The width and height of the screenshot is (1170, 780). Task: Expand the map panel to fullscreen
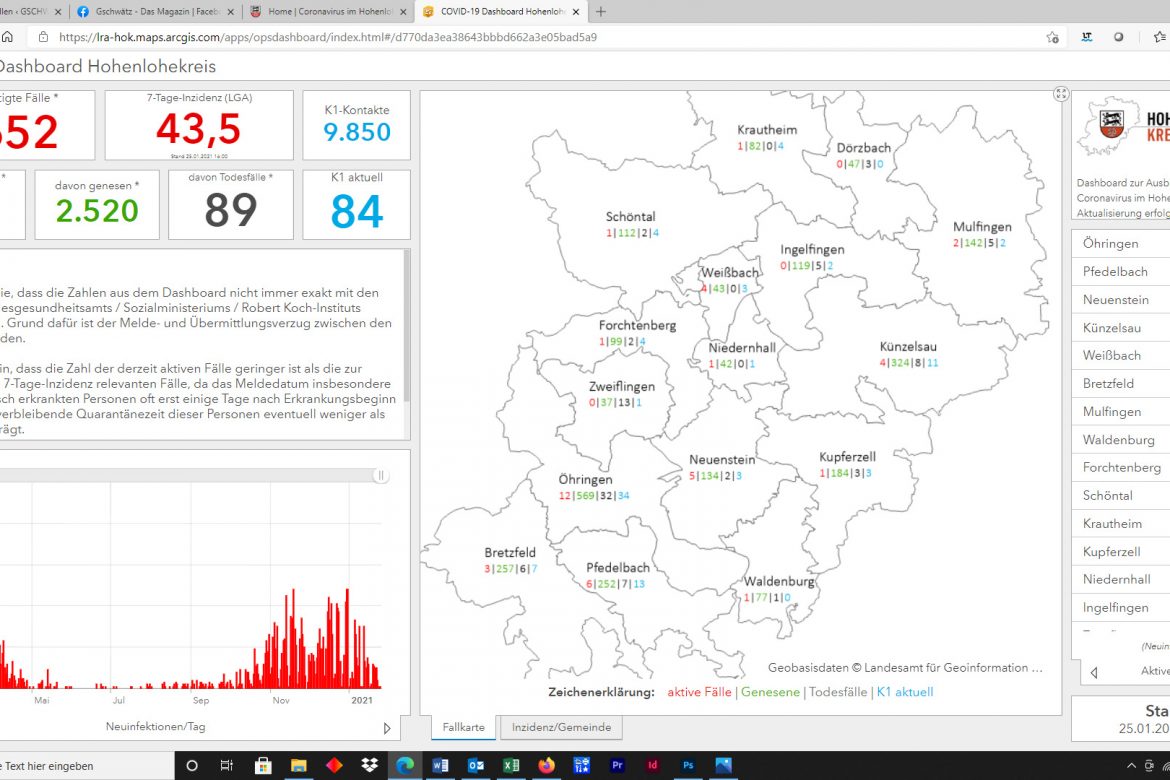click(1061, 94)
